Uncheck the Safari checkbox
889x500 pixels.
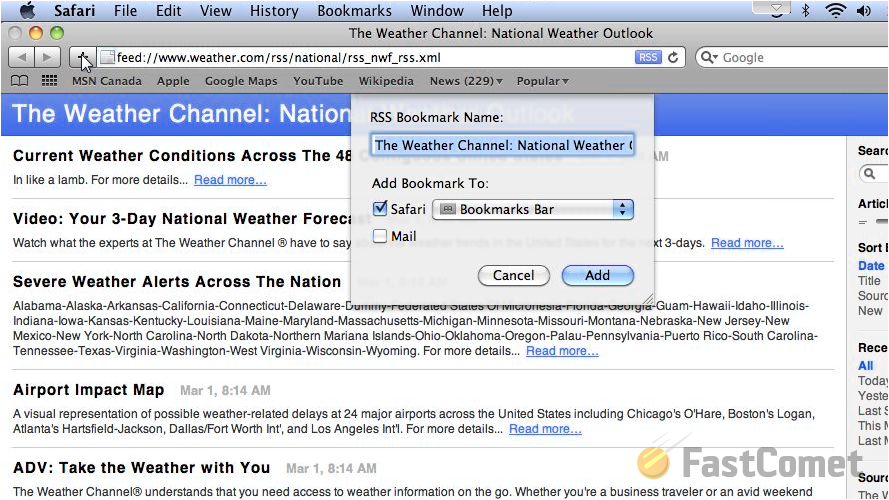pos(380,208)
